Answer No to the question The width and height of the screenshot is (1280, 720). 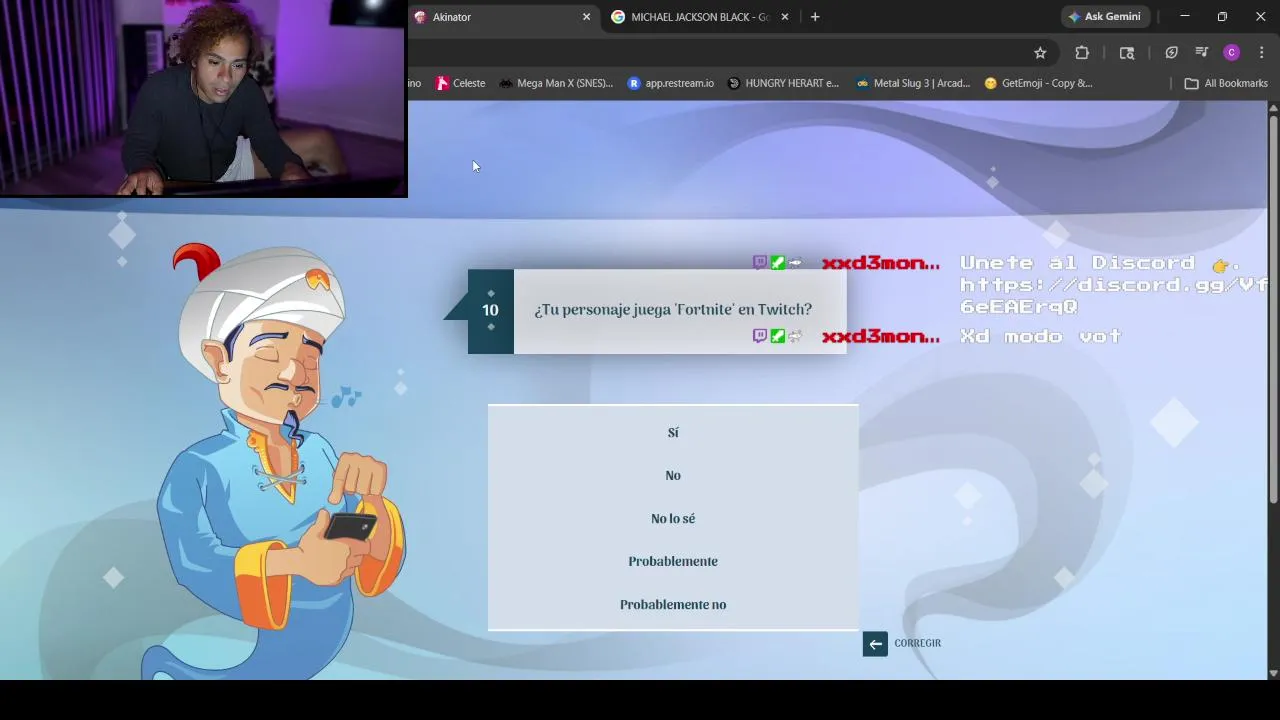[673, 475]
